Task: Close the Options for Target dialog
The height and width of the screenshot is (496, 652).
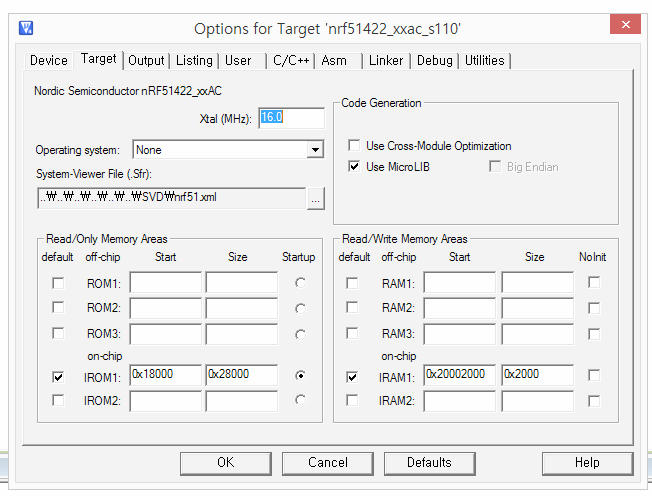Action: click(x=625, y=25)
